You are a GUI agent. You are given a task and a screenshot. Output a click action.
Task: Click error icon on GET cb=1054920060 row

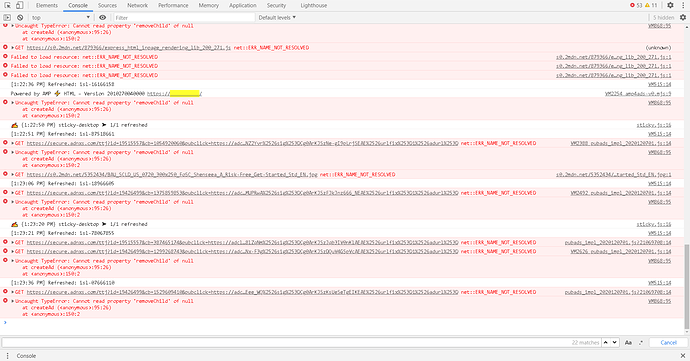click(x=5, y=143)
